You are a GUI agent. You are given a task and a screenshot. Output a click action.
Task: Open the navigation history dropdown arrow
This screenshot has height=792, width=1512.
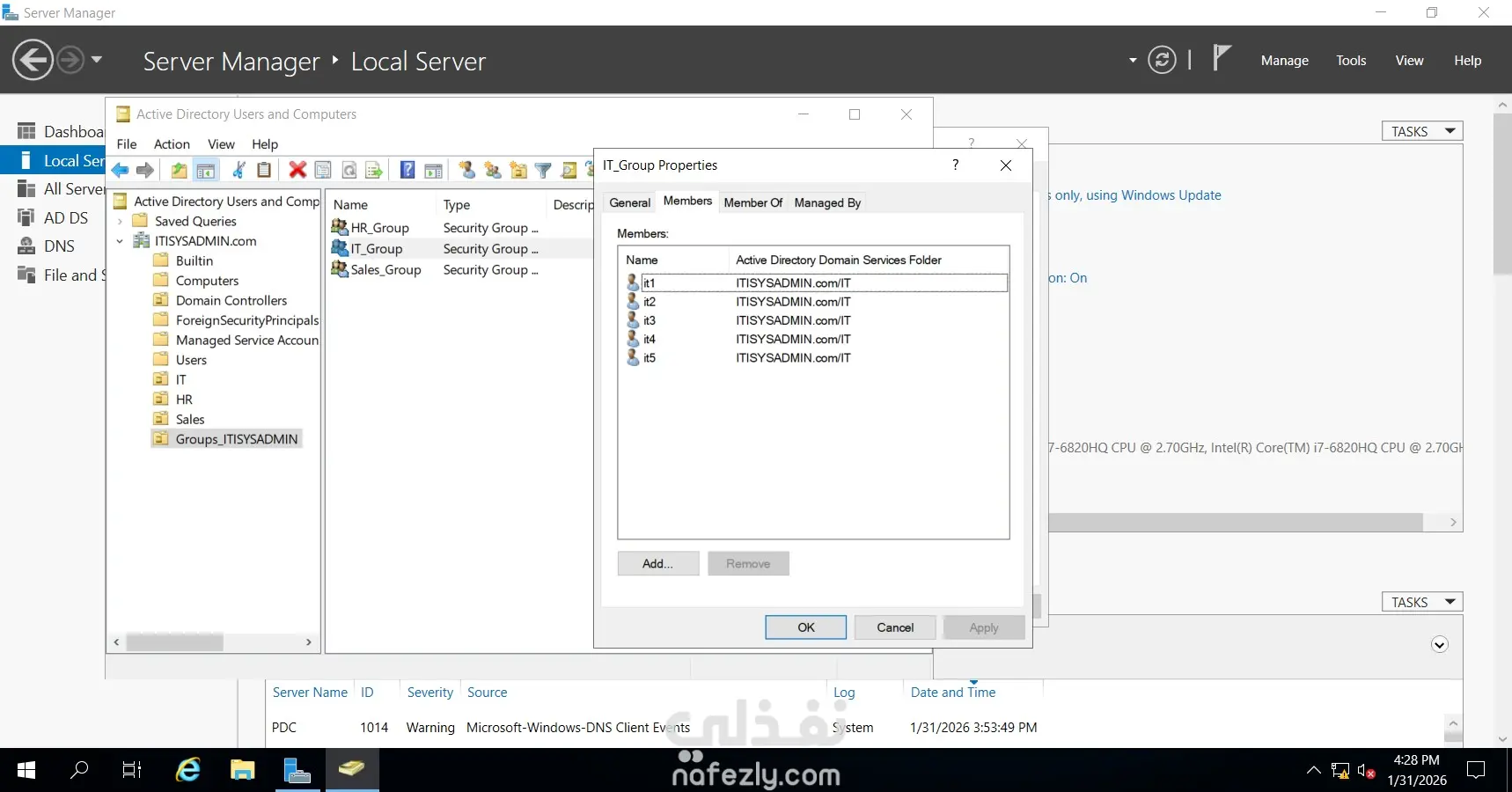97,60
